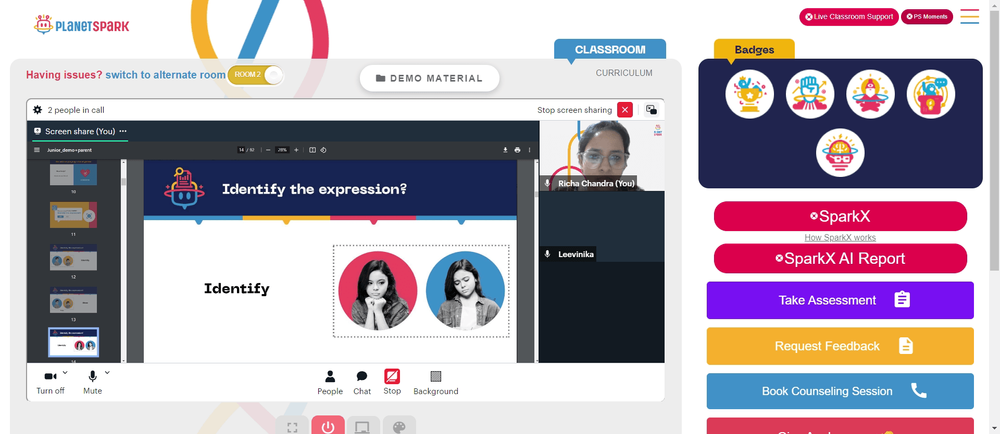Click the SparkX button
Viewport: 1000px width, 434px height.
(840, 216)
